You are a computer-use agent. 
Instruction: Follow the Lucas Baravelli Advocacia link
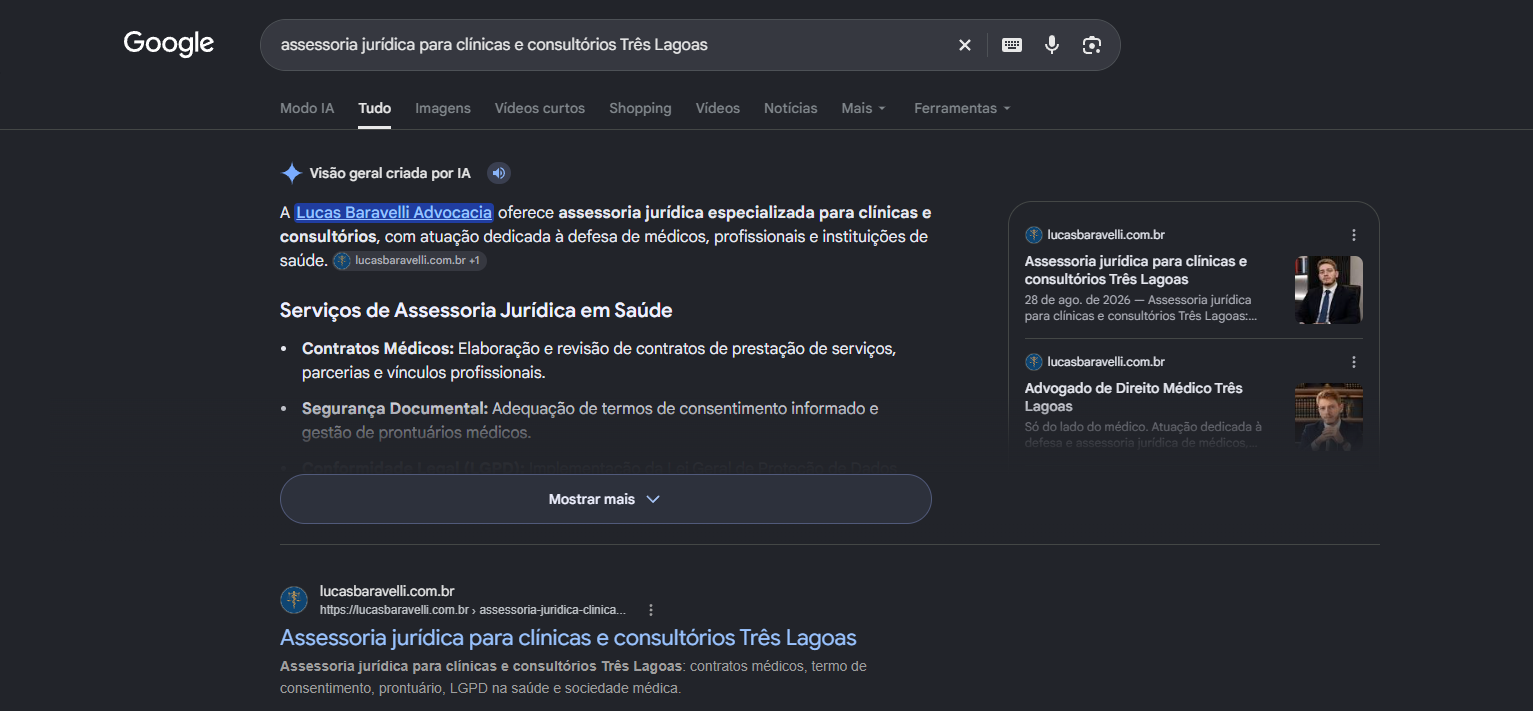(394, 212)
